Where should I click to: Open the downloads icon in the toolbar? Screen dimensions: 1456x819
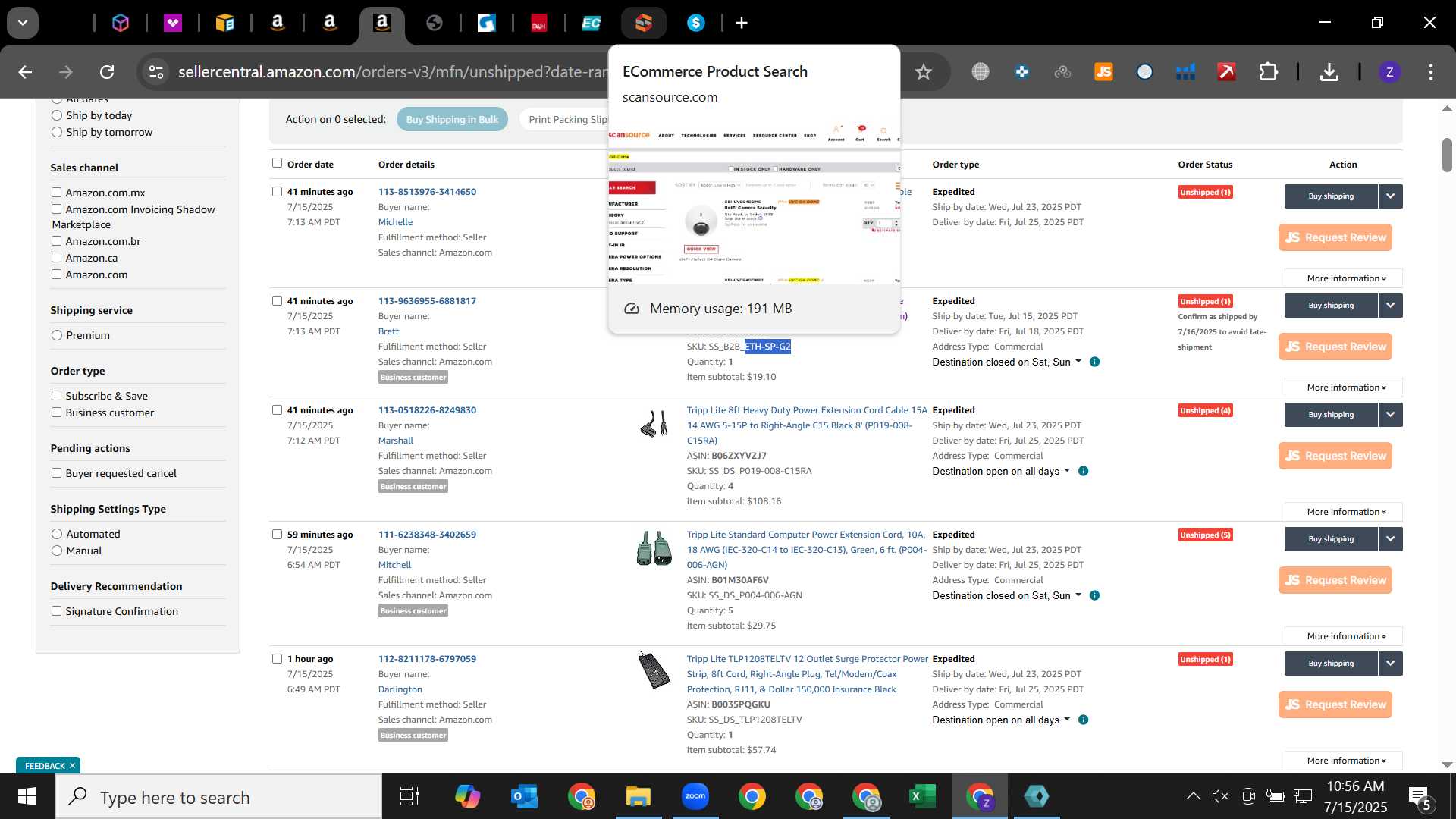click(1329, 72)
